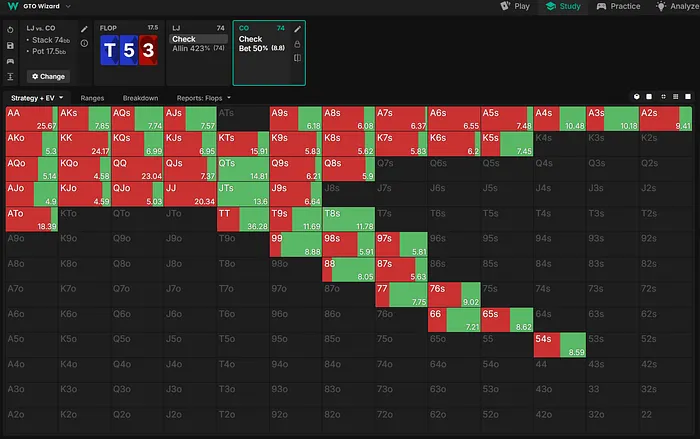Switch to the Ranges tab
Screen dimensions: 700x439
click(x=92, y=98)
